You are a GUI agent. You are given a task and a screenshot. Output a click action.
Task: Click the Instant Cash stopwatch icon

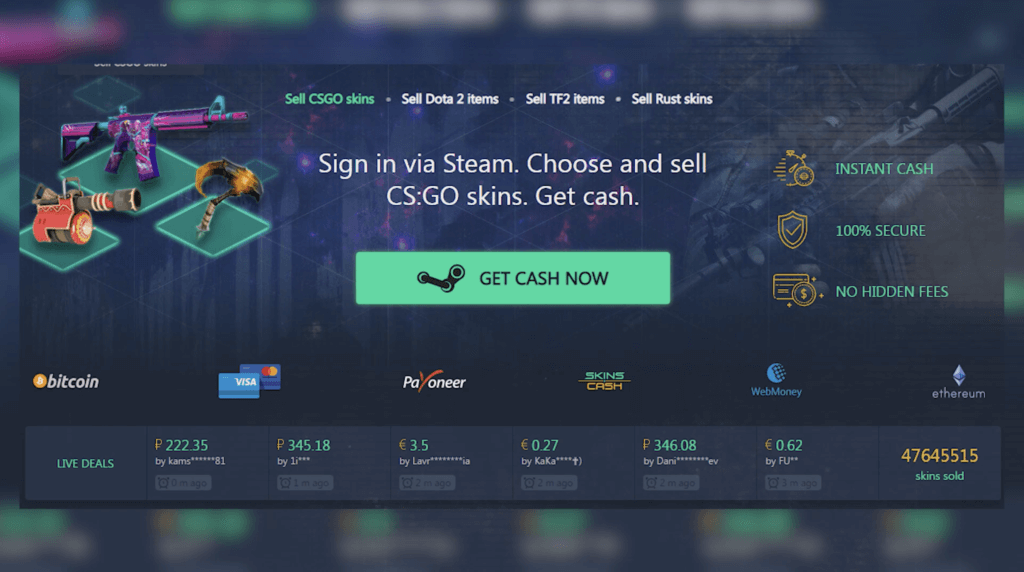(794, 169)
